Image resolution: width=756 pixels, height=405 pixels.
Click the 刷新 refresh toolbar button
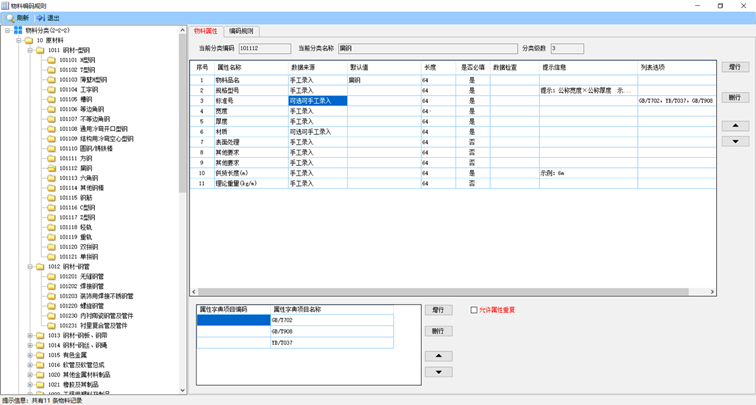tap(17, 18)
